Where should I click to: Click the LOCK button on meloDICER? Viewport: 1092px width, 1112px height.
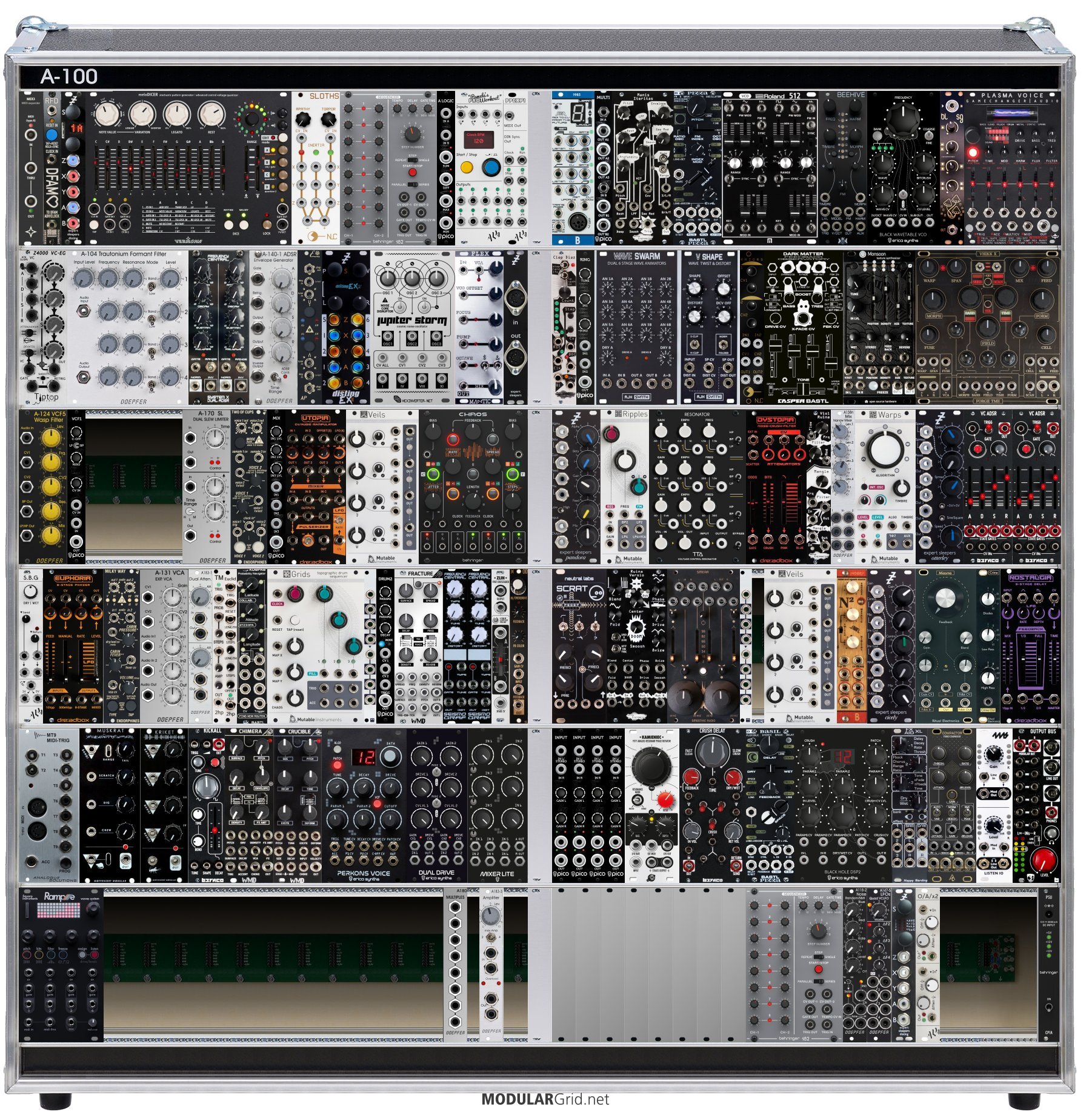(x=267, y=224)
